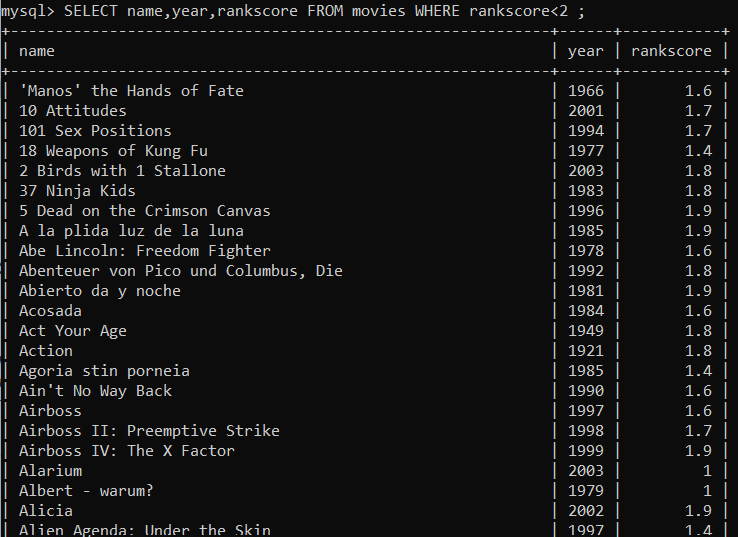Click the 'rankscore' column header
The height and width of the screenshot is (537, 738).
point(671,51)
